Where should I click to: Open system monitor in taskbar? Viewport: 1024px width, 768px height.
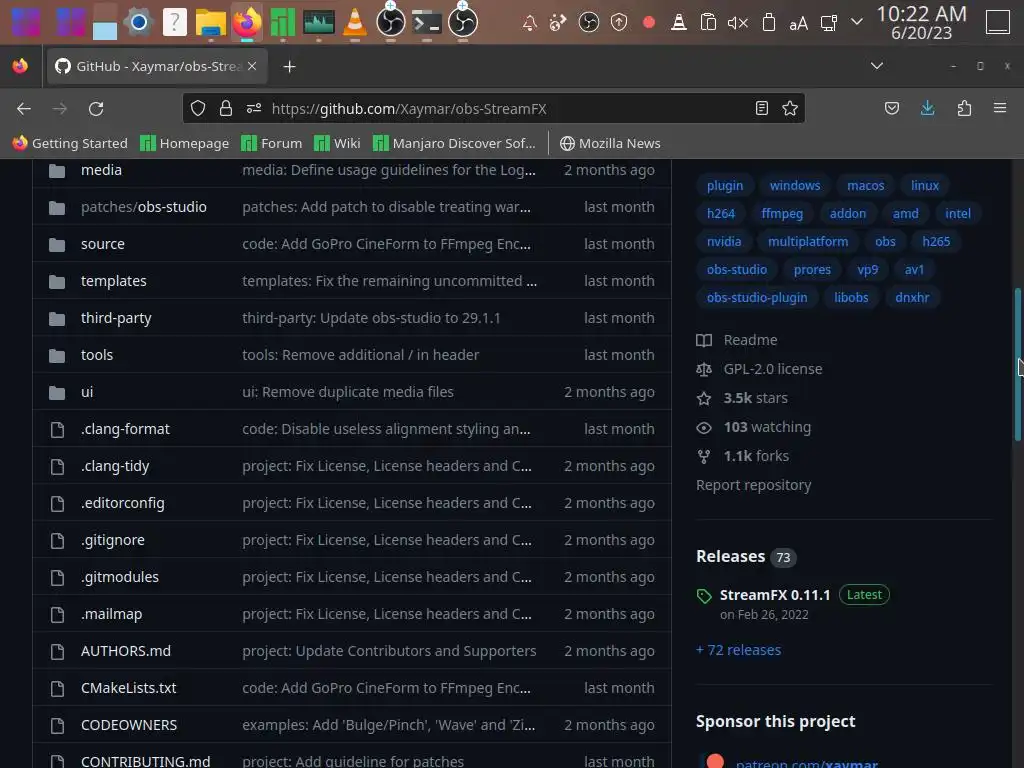(x=319, y=22)
